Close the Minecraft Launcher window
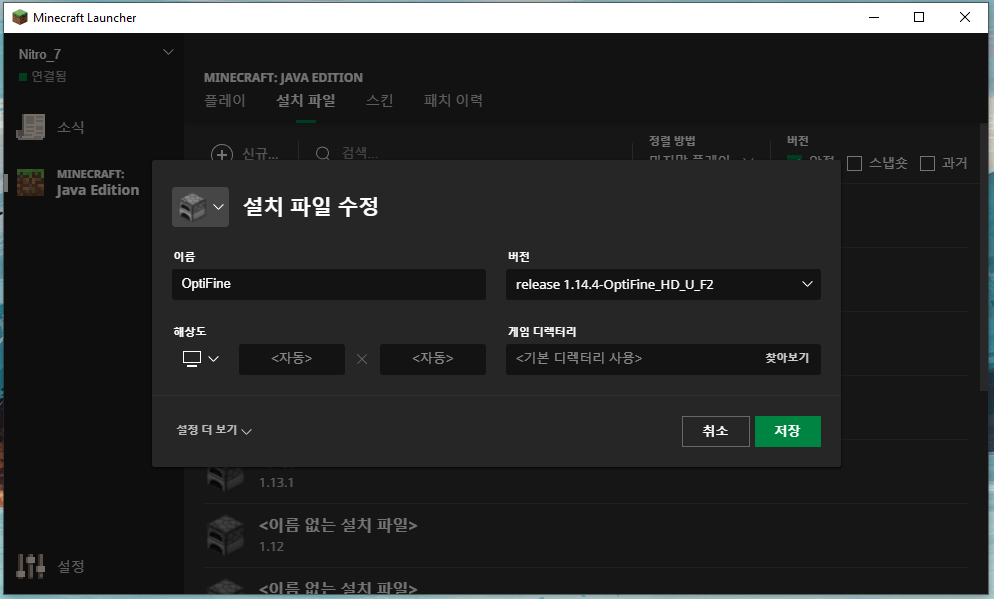 [x=965, y=17]
